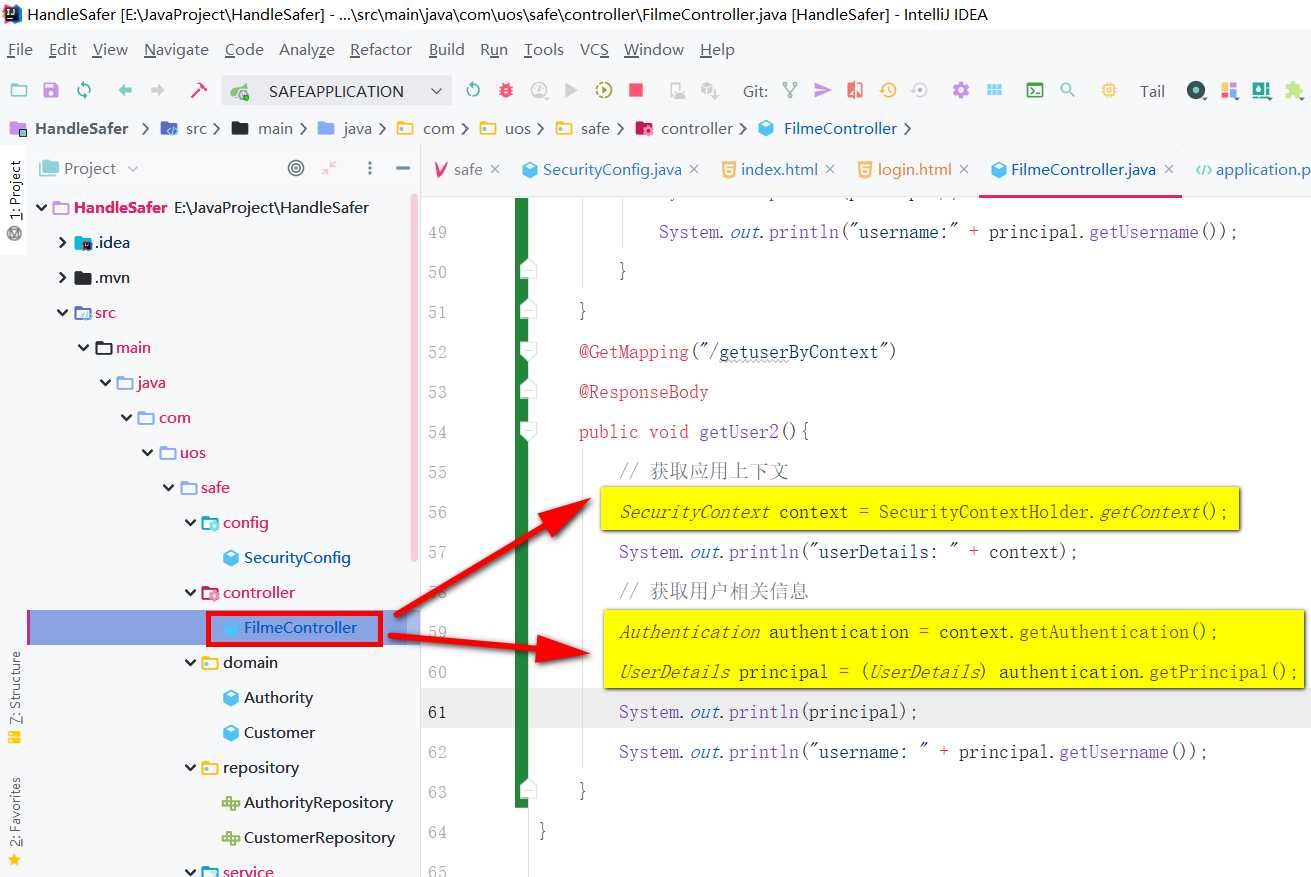Viewport: 1311px width, 877px height.
Task: Close the safe editor tab
Action: click(x=494, y=170)
